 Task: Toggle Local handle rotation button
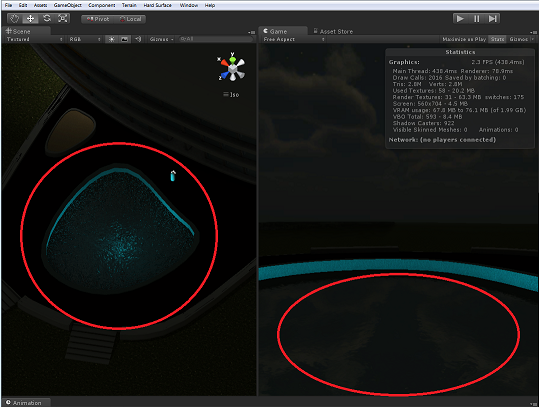[130, 19]
